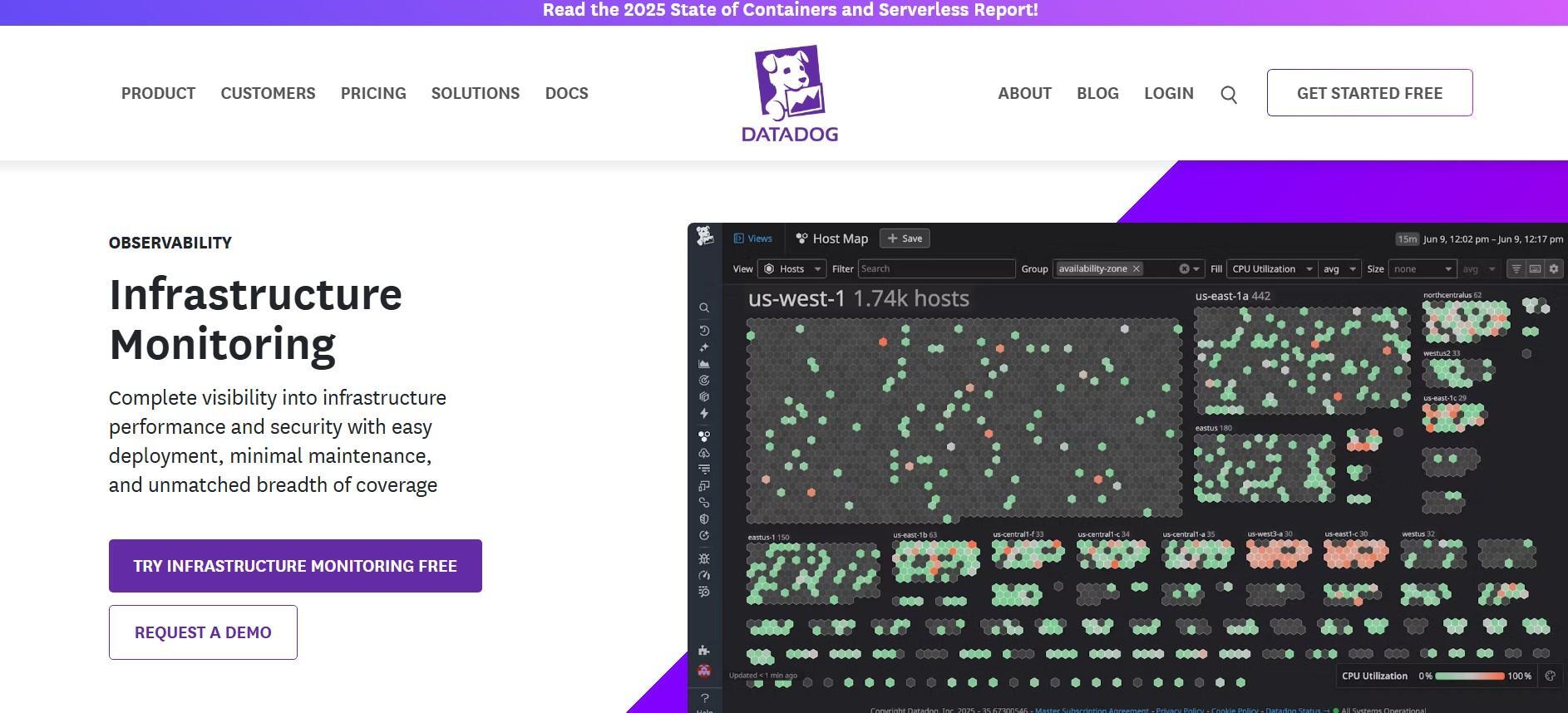Open the ABOUT menu item
The height and width of the screenshot is (713, 1568).
click(x=1025, y=93)
